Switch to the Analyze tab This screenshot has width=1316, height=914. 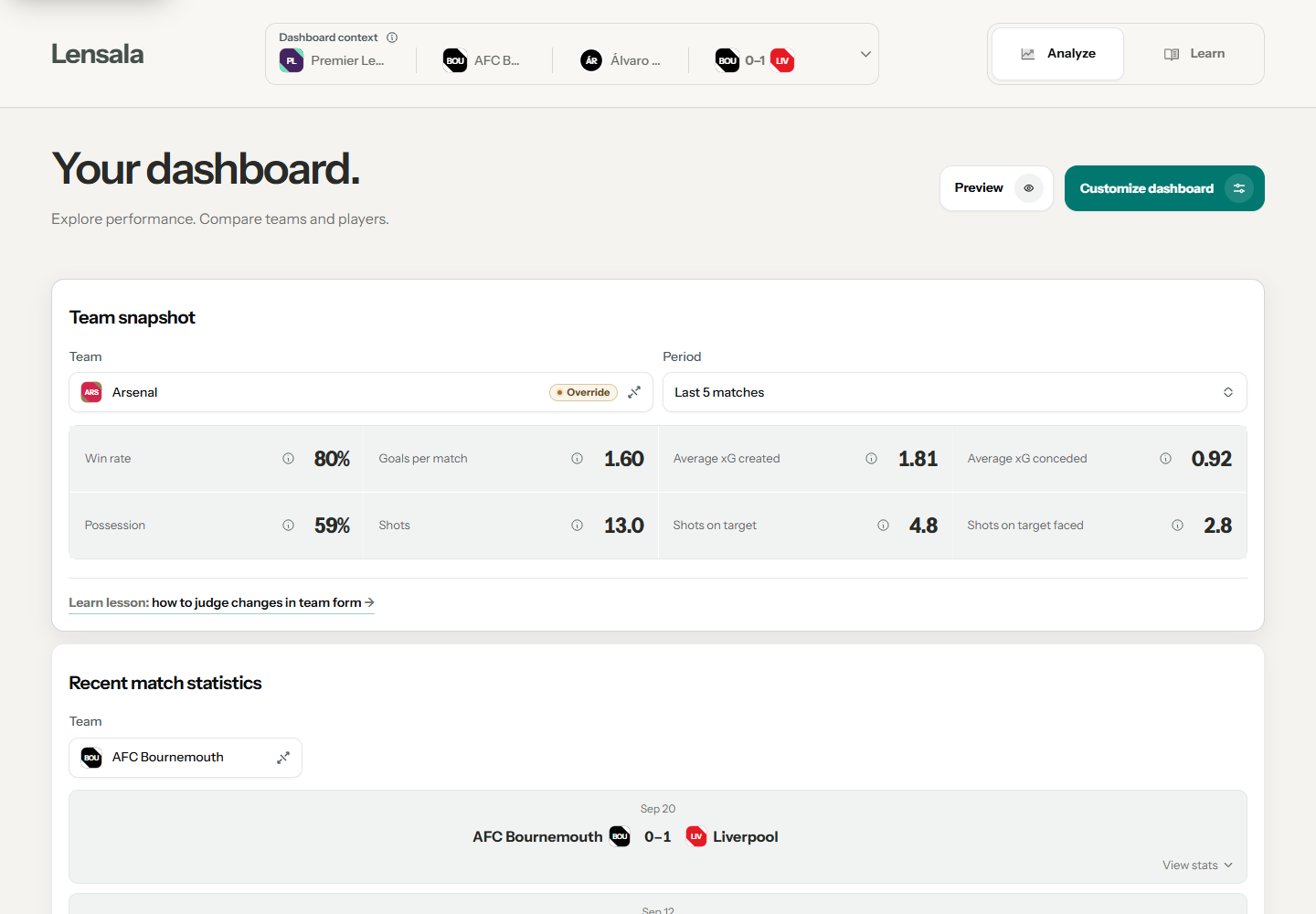tap(1057, 54)
